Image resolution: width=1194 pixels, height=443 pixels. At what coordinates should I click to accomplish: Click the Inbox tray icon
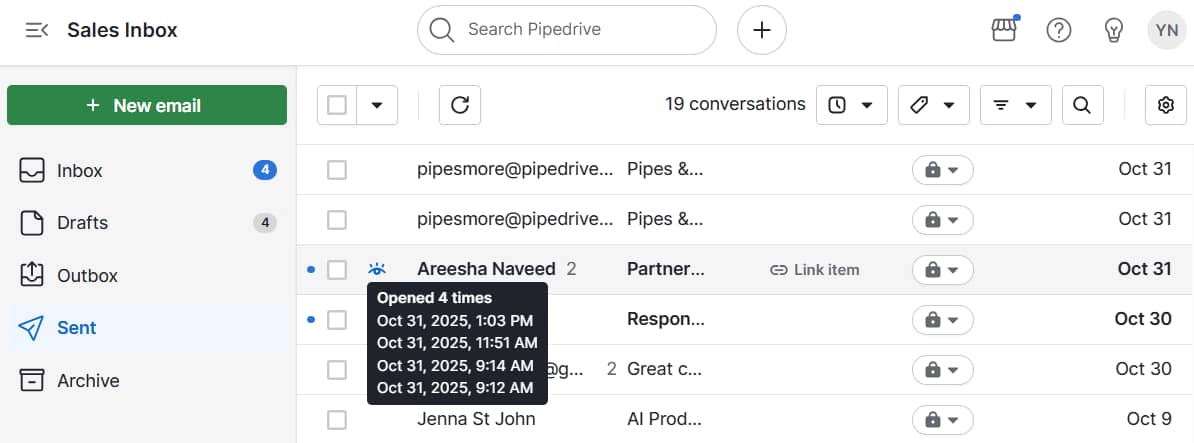click(31, 171)
